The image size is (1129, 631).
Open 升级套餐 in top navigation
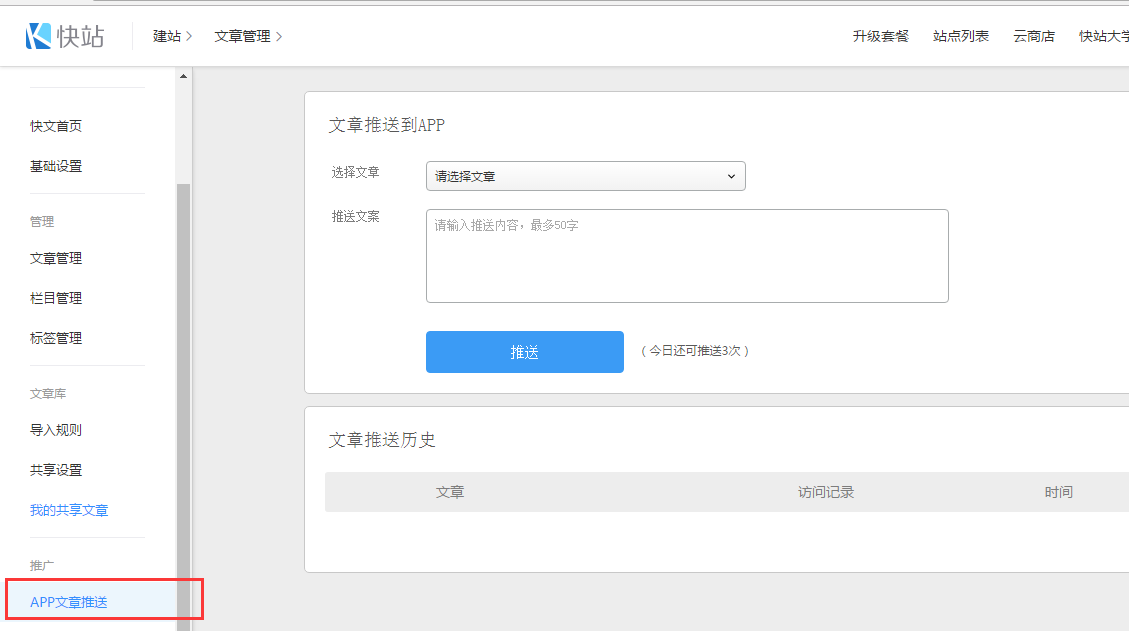tap(880, 36)
